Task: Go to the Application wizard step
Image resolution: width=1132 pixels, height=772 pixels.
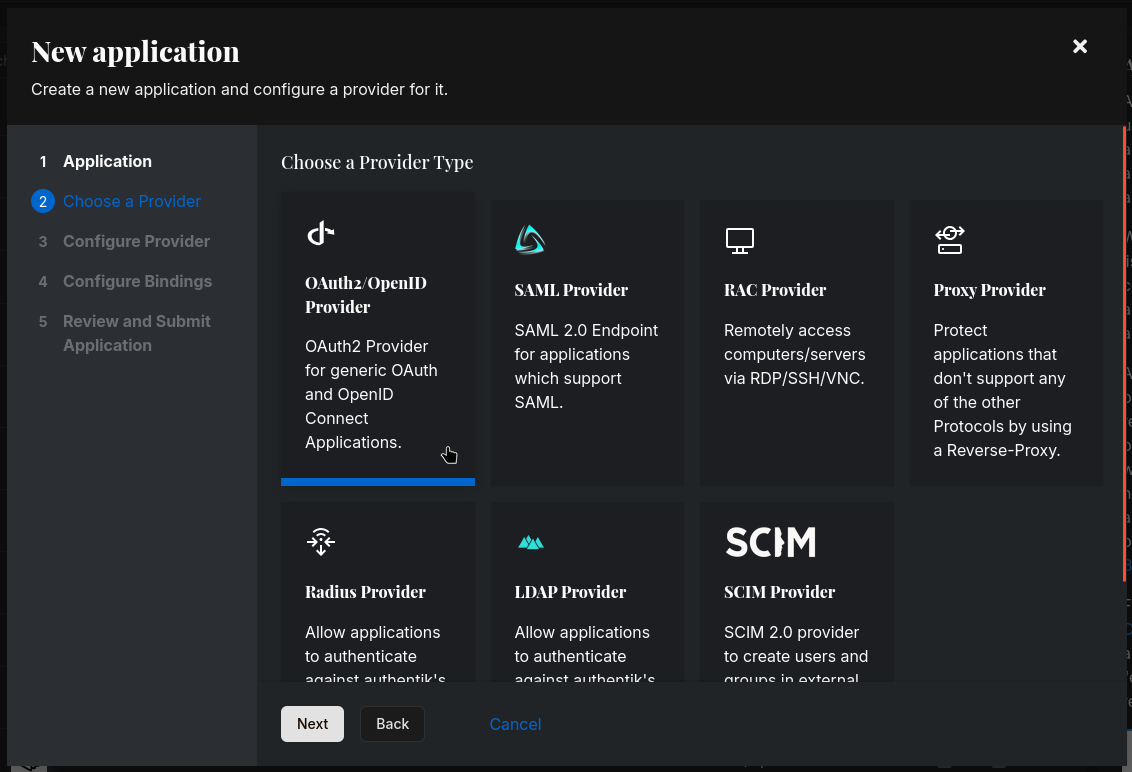Action: [x=107, y=161]
